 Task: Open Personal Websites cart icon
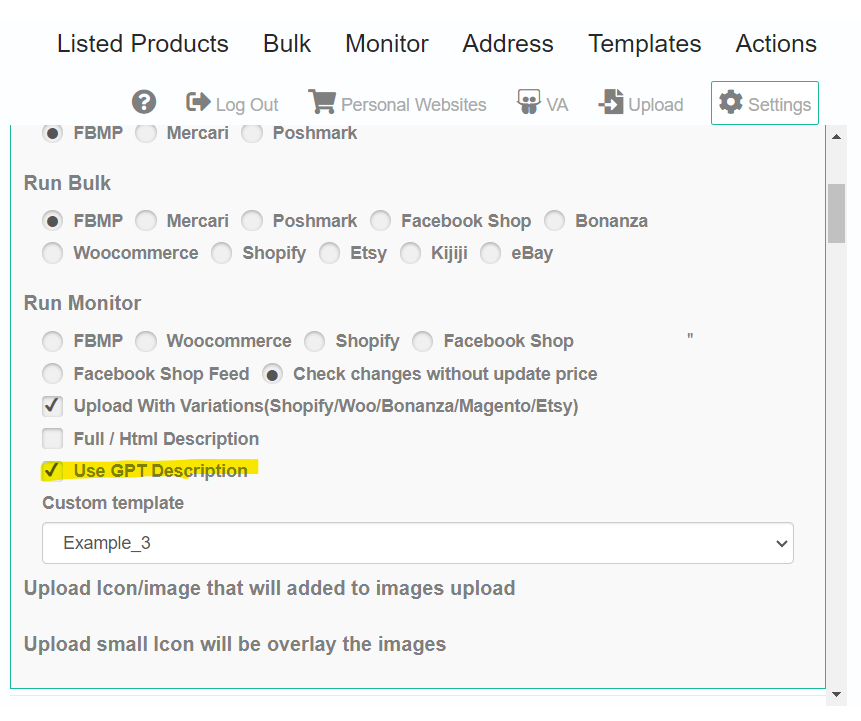tap(322, 102)
